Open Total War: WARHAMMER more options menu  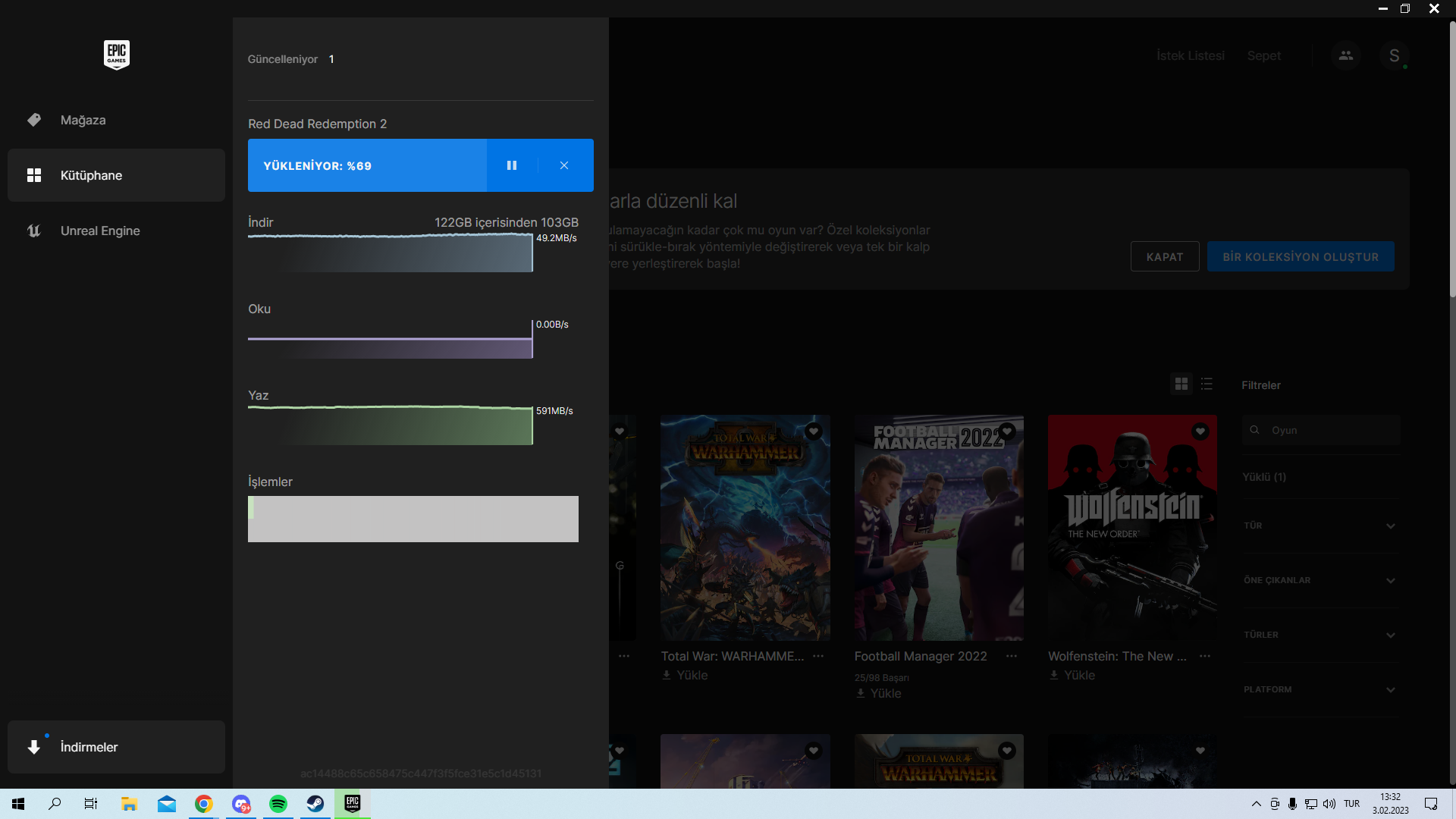818,656
